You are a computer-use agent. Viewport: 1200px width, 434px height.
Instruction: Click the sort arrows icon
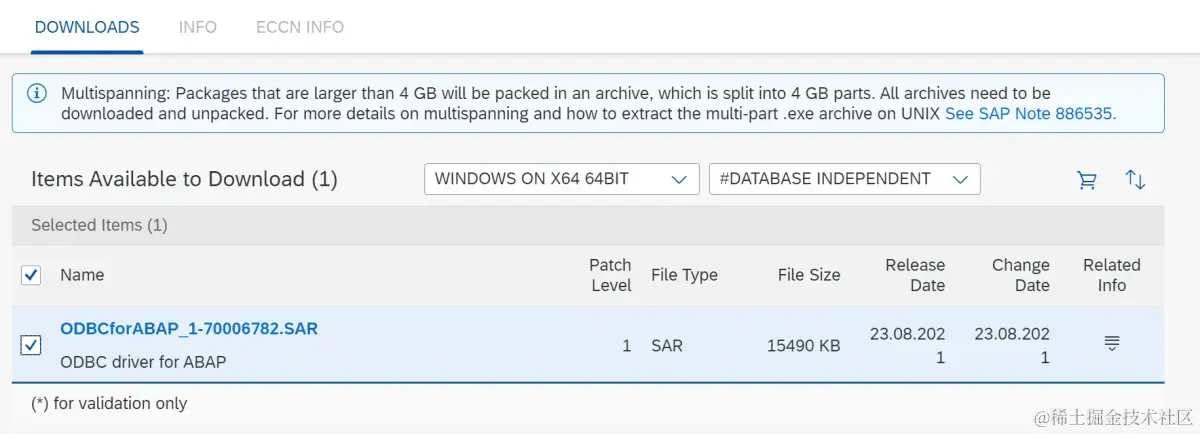click(x=1135, y=180)
